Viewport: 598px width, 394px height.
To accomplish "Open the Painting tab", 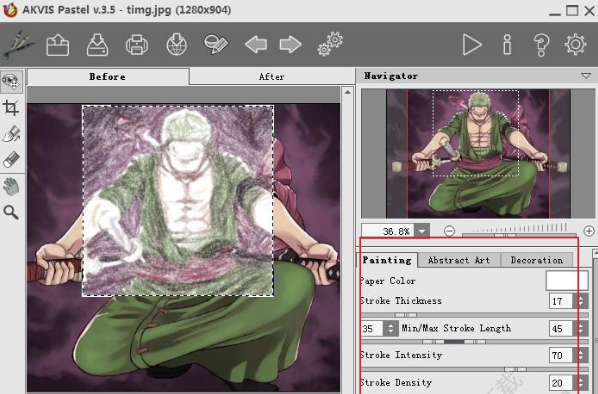I will pos(387,260).
